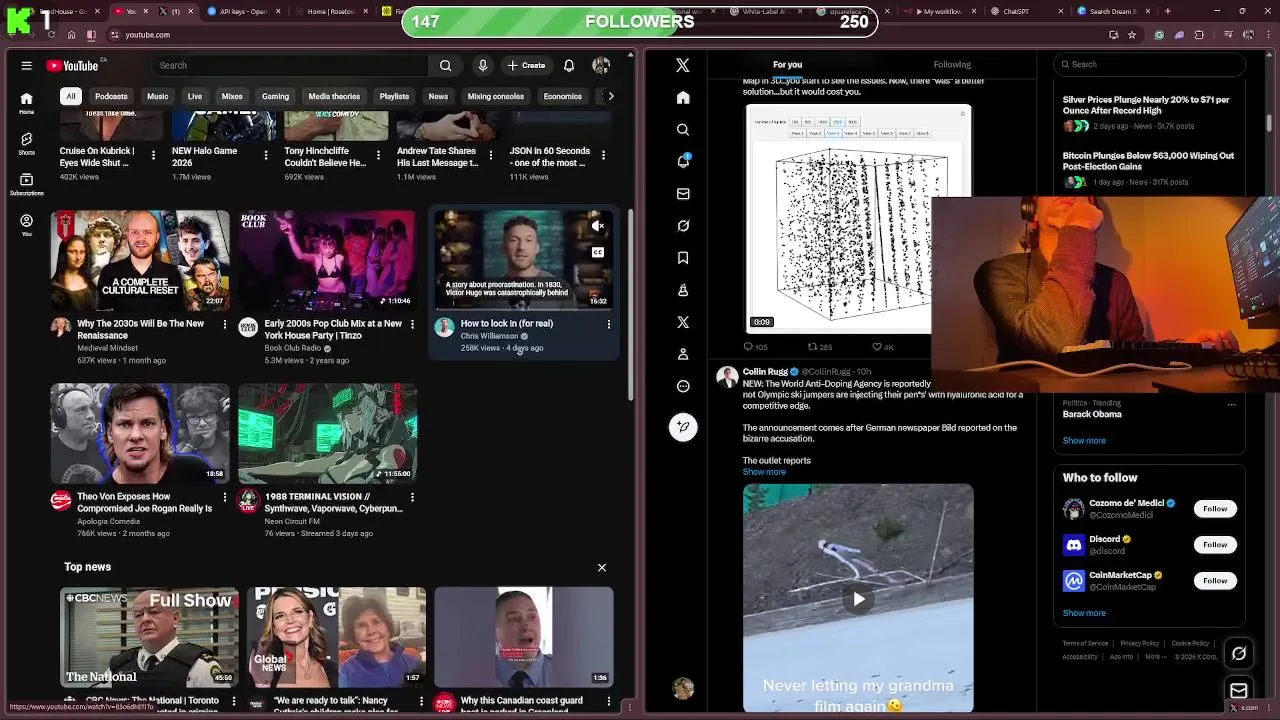
Task: Open X Explore search icon in sidebar
Action: click(683, 129)
